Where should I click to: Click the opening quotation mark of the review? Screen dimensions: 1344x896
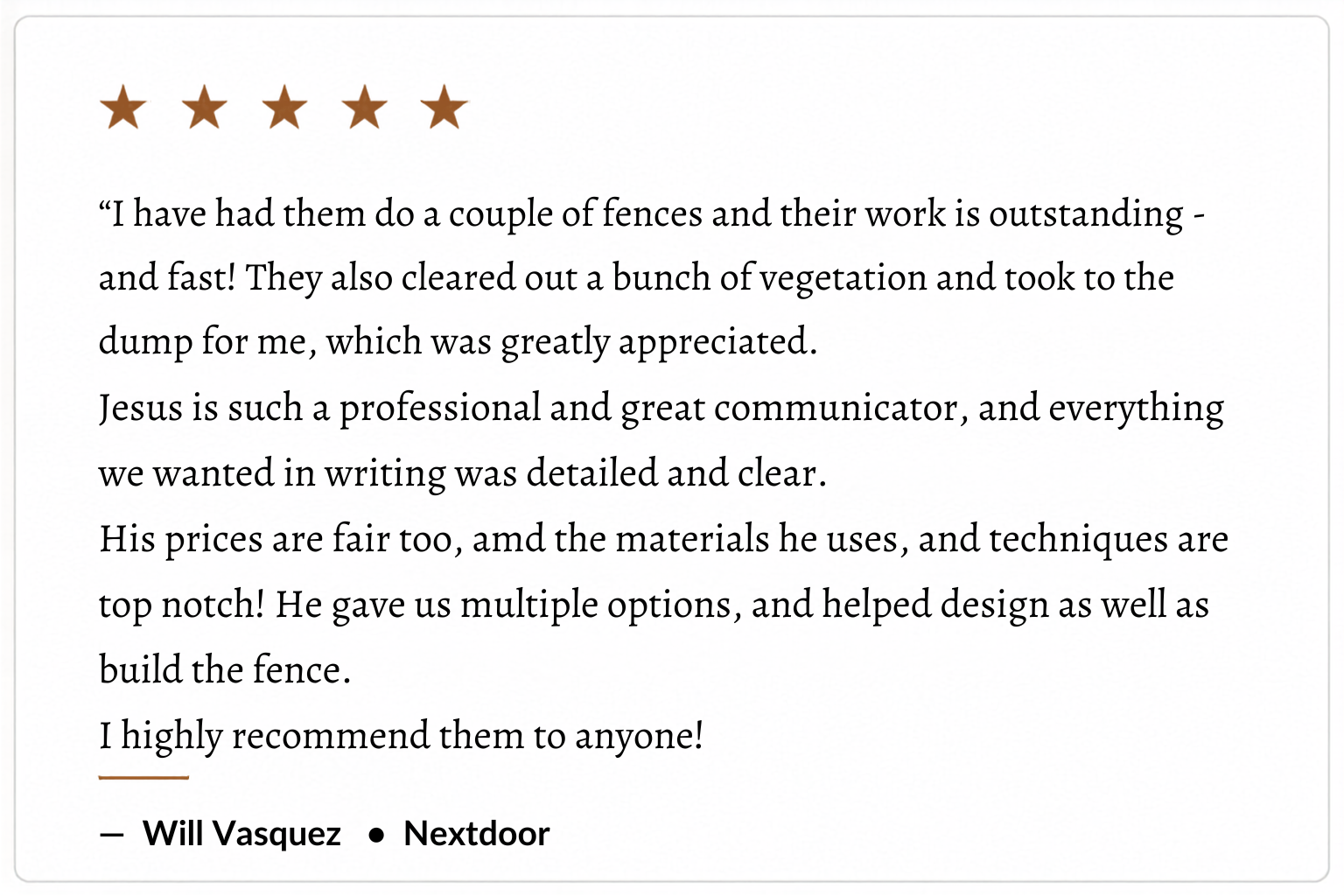(104, 206)
